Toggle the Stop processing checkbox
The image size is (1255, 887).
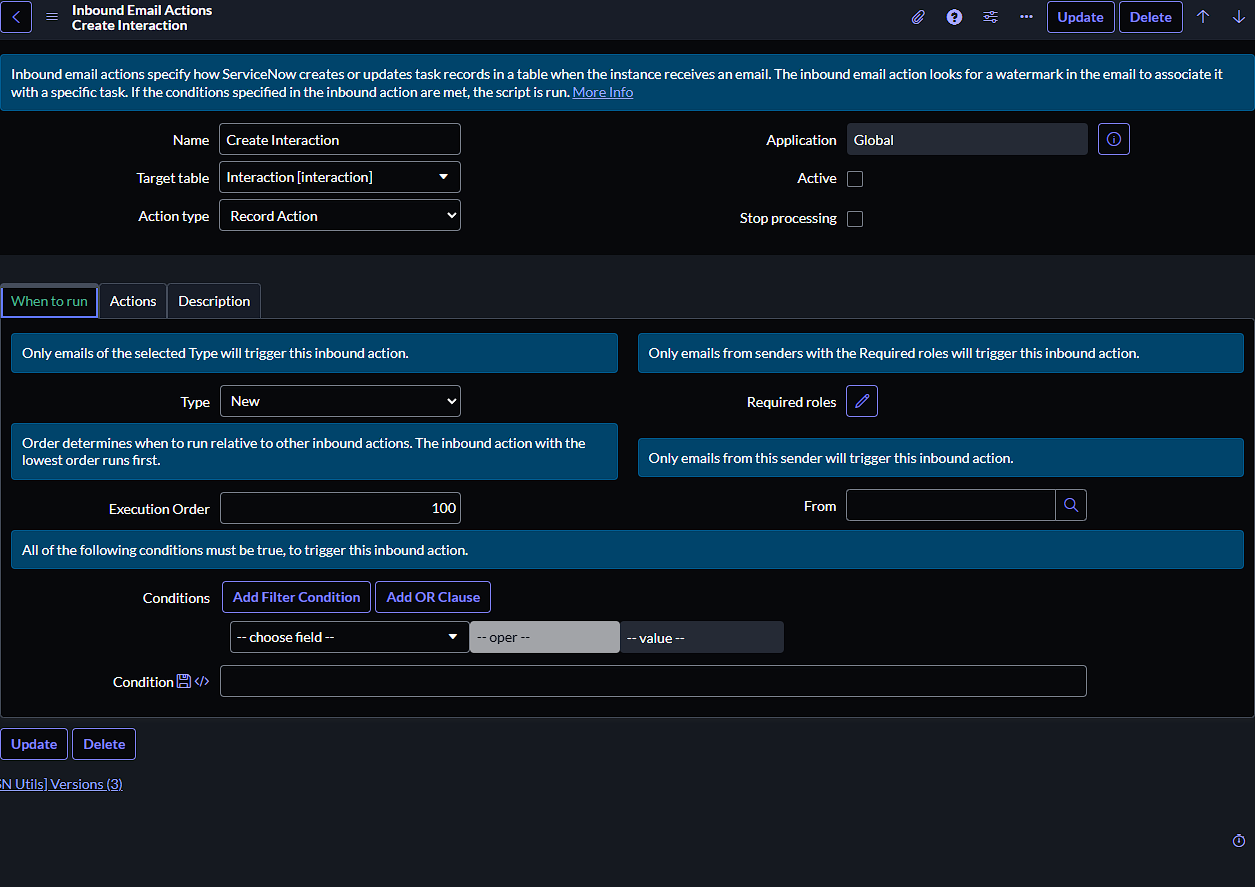coord(855,219)
